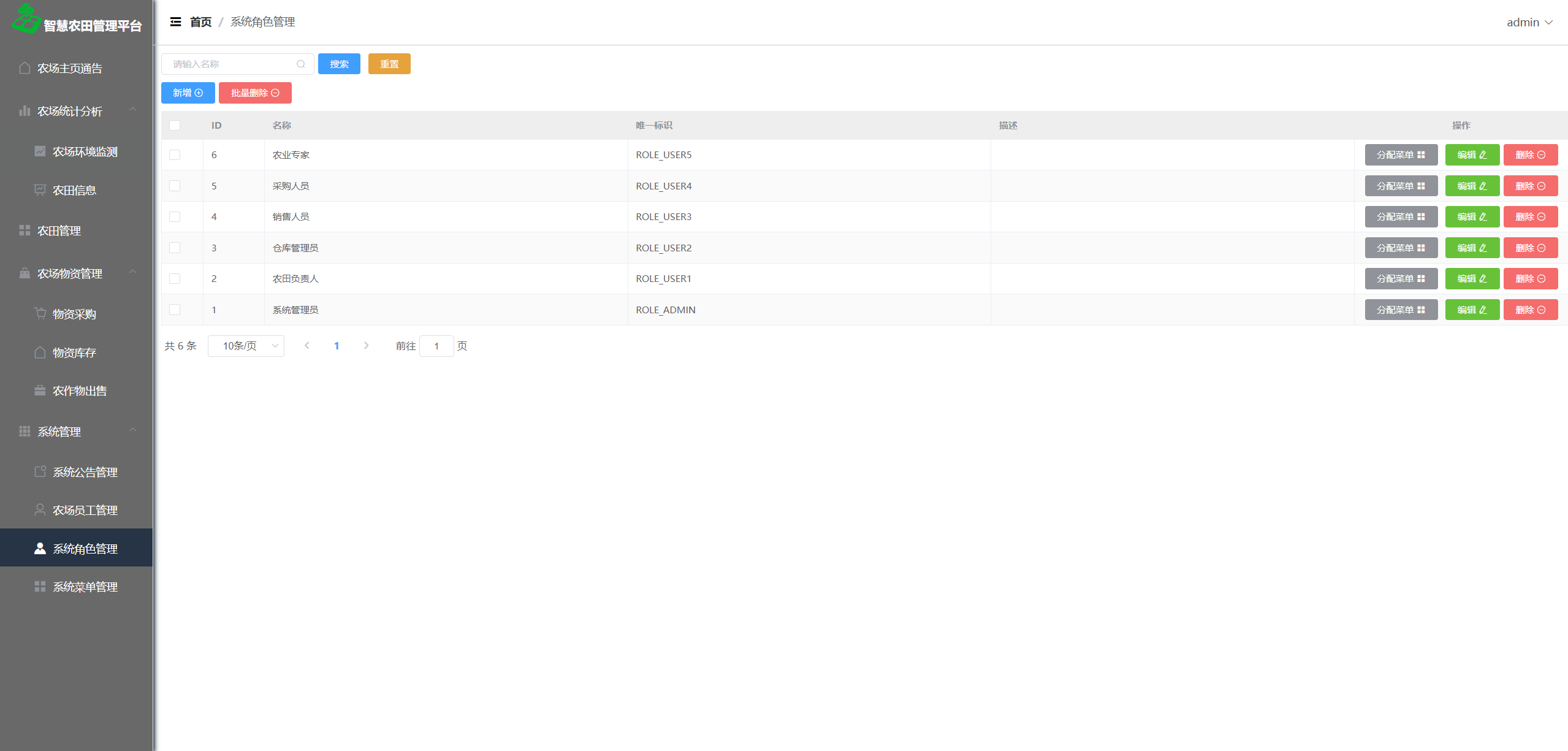Click the search magnifier icon in name field

300,64
